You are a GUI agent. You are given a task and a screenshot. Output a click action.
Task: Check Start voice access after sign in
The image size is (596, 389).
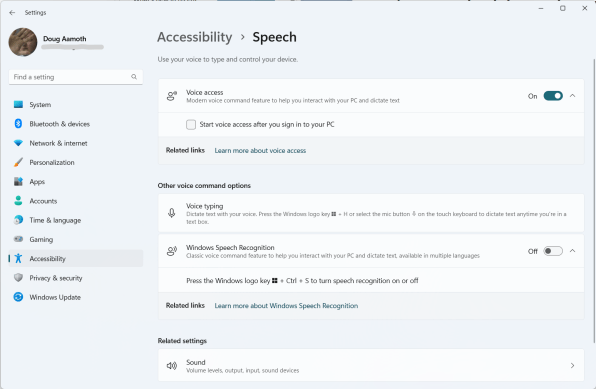coord(191,124)
